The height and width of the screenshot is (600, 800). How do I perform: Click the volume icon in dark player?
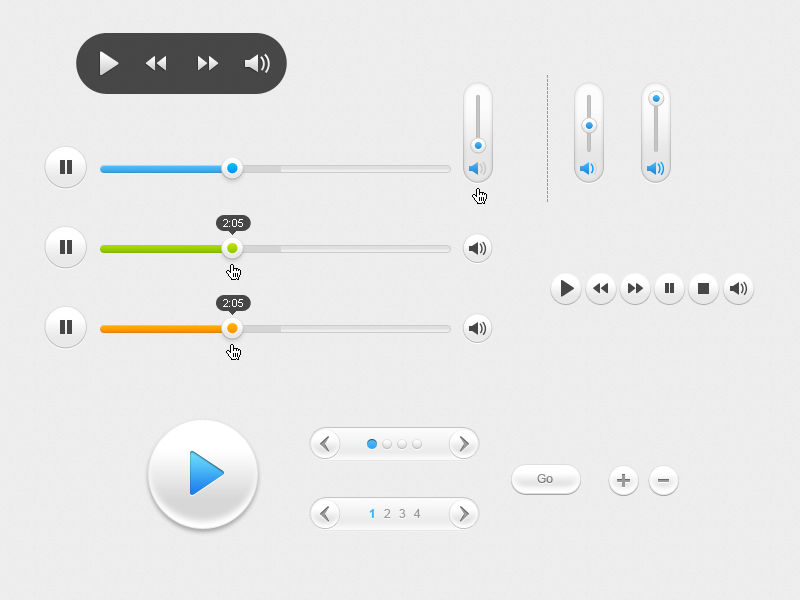(257, 63)
